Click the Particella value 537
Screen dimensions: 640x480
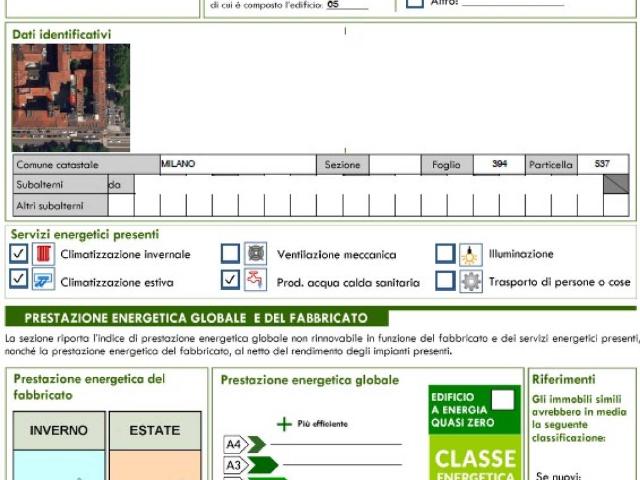tap(603, 164)
